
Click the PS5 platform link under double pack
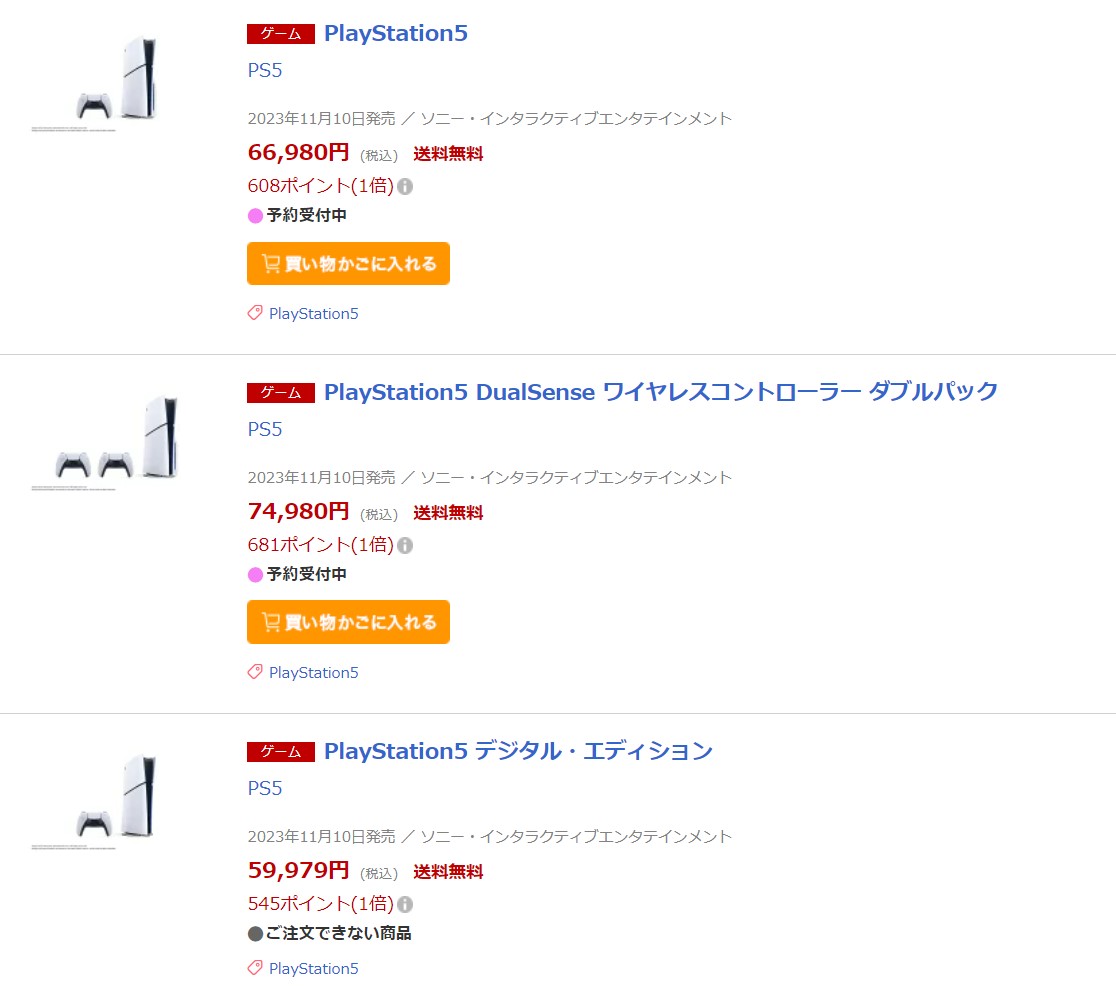coord(265,430)
